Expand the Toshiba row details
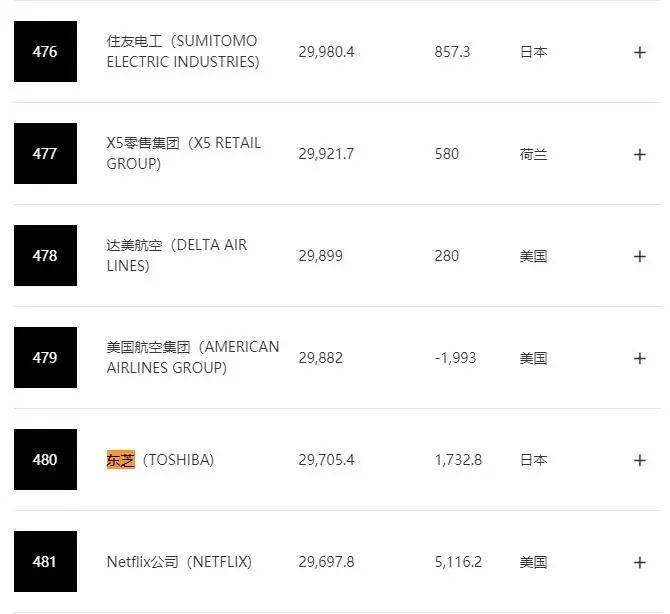Screen dimensions: 670x614 pyautogui.click(x=640, y=460)
